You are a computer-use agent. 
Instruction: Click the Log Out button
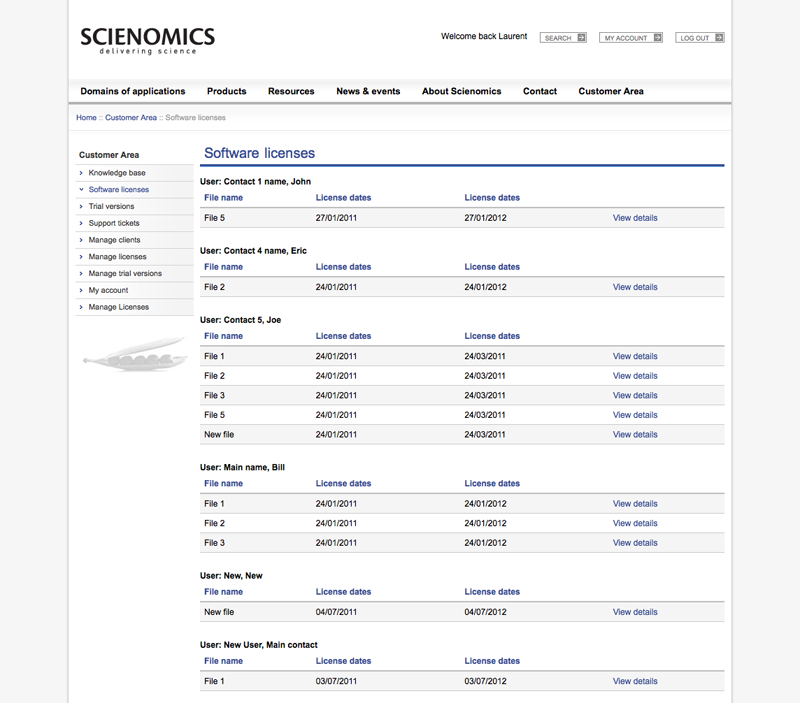[x=699, y=38]
